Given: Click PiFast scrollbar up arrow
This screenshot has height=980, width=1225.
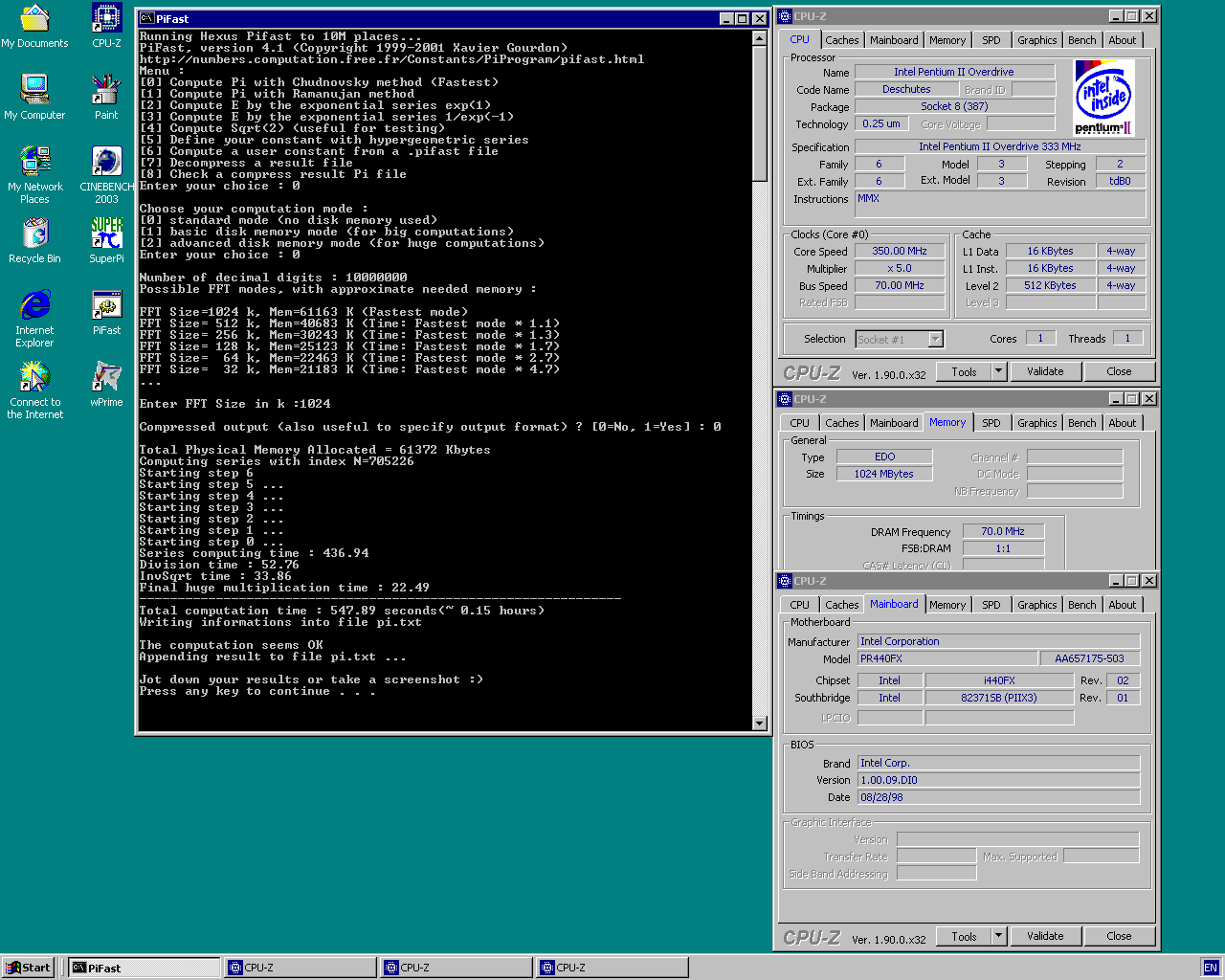Looking at the screenshot, I should point(760,38).
